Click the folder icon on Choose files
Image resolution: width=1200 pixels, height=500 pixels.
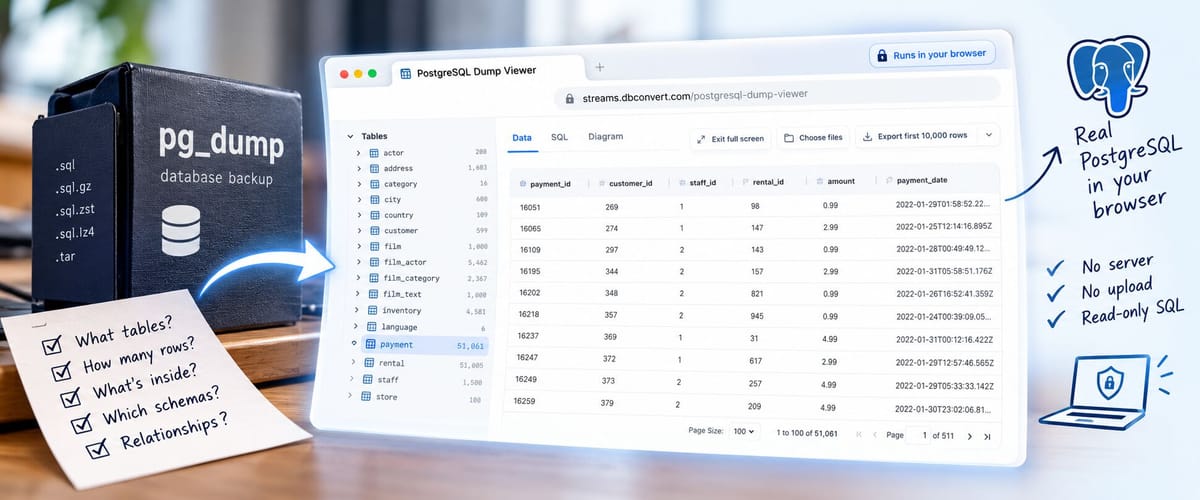[789, 138]
